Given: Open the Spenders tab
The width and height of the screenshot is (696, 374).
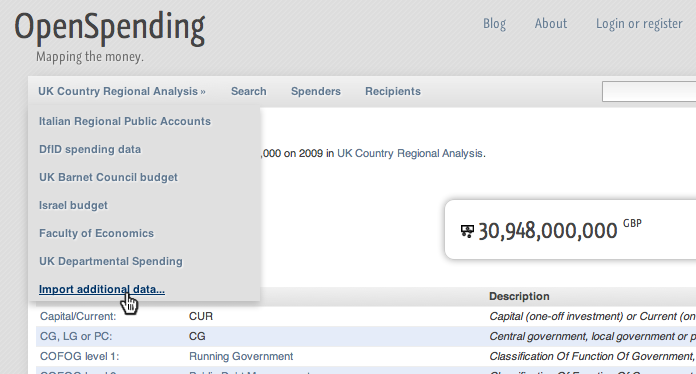Looking at the screenshot, I should coord(316,91).
